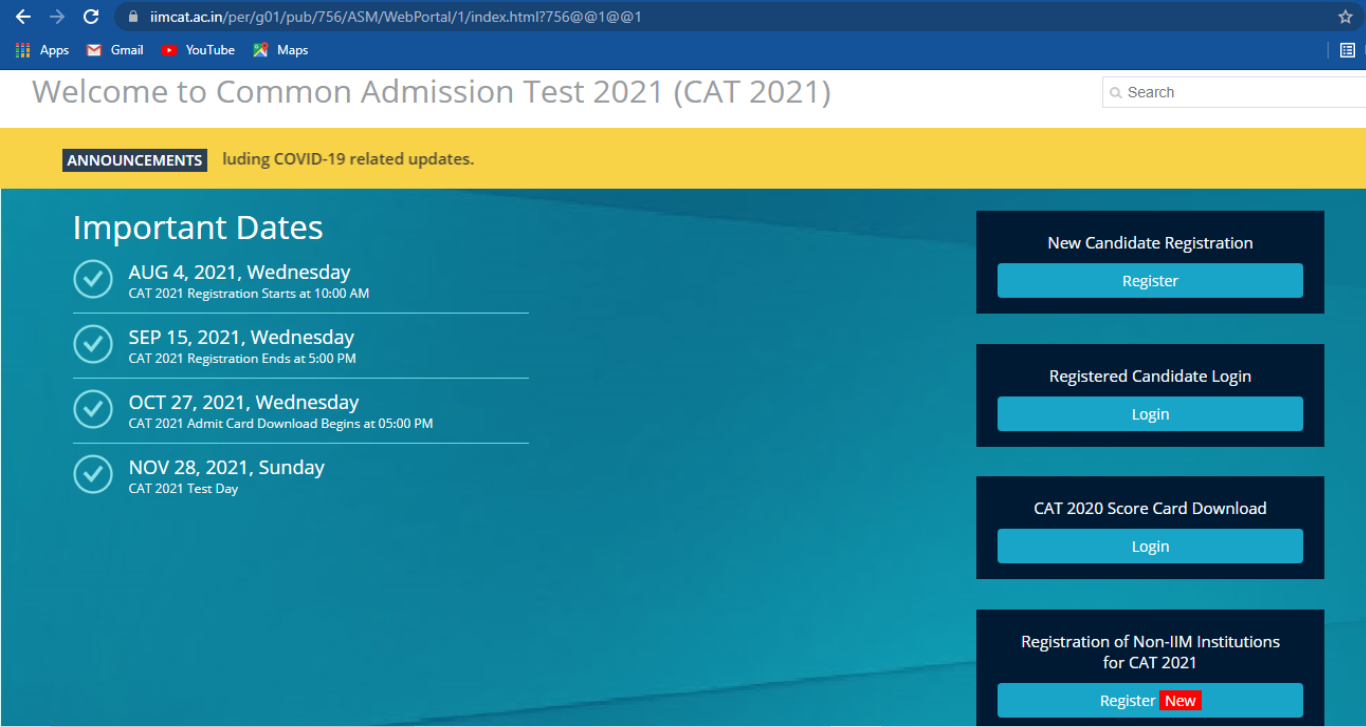Click Register under New Candidate Registration
This screenshot has width=1366, height=727.
[x=1150, y=281]
